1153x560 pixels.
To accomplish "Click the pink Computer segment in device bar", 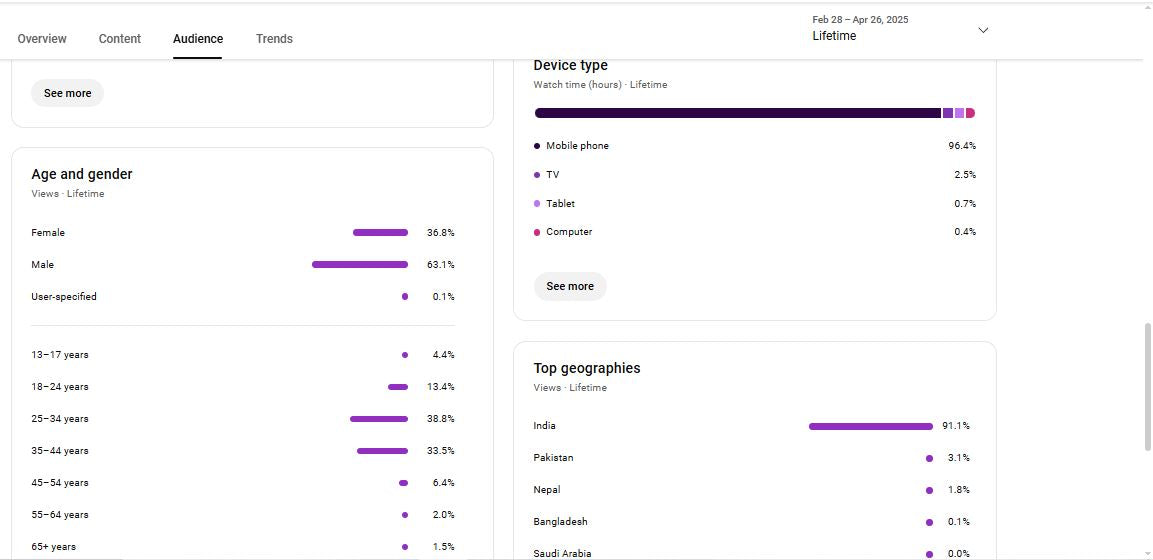I will click(970, 113).
